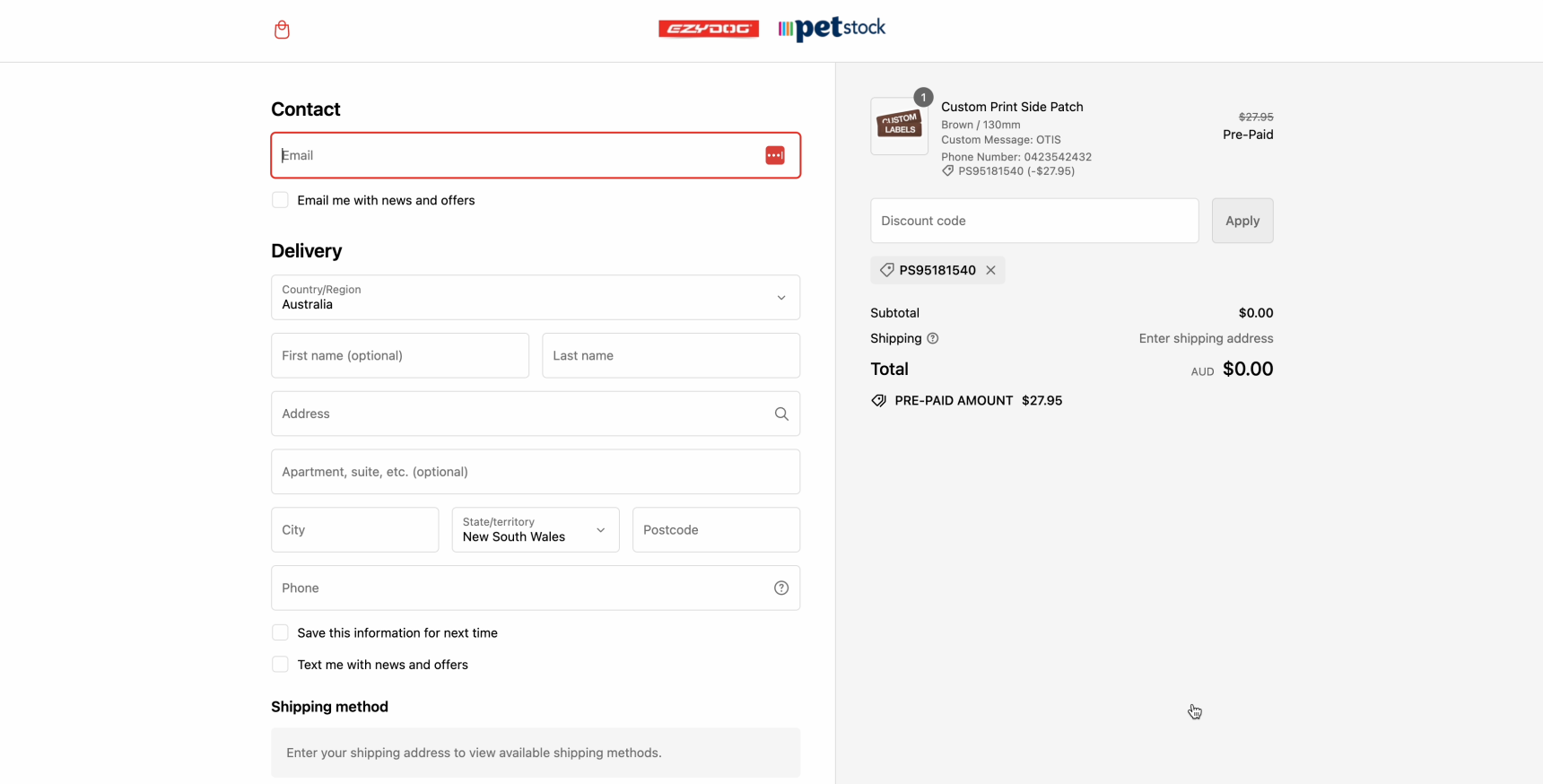Tick Text me with news and offers

281,665
